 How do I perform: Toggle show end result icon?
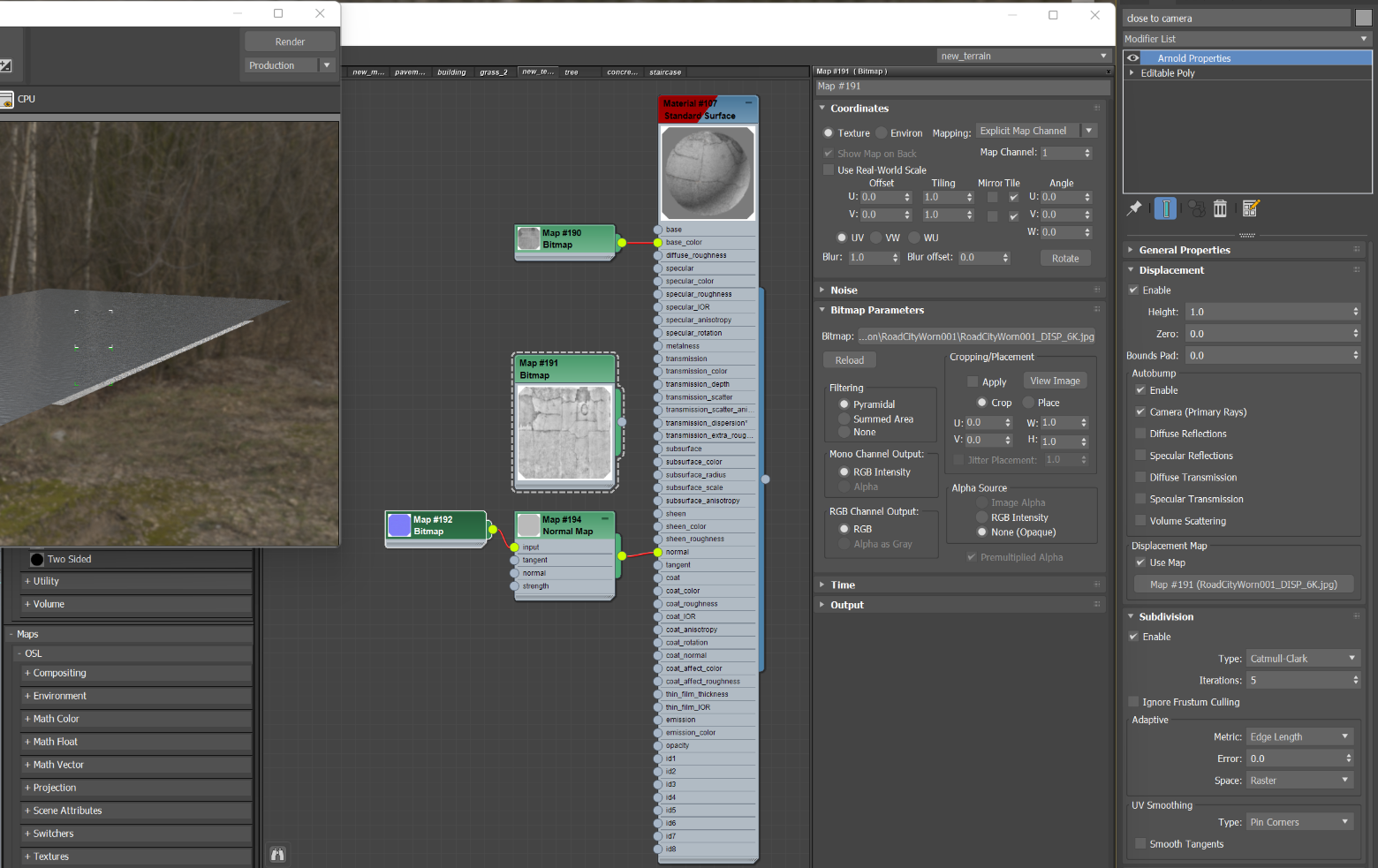[1165, 208]
